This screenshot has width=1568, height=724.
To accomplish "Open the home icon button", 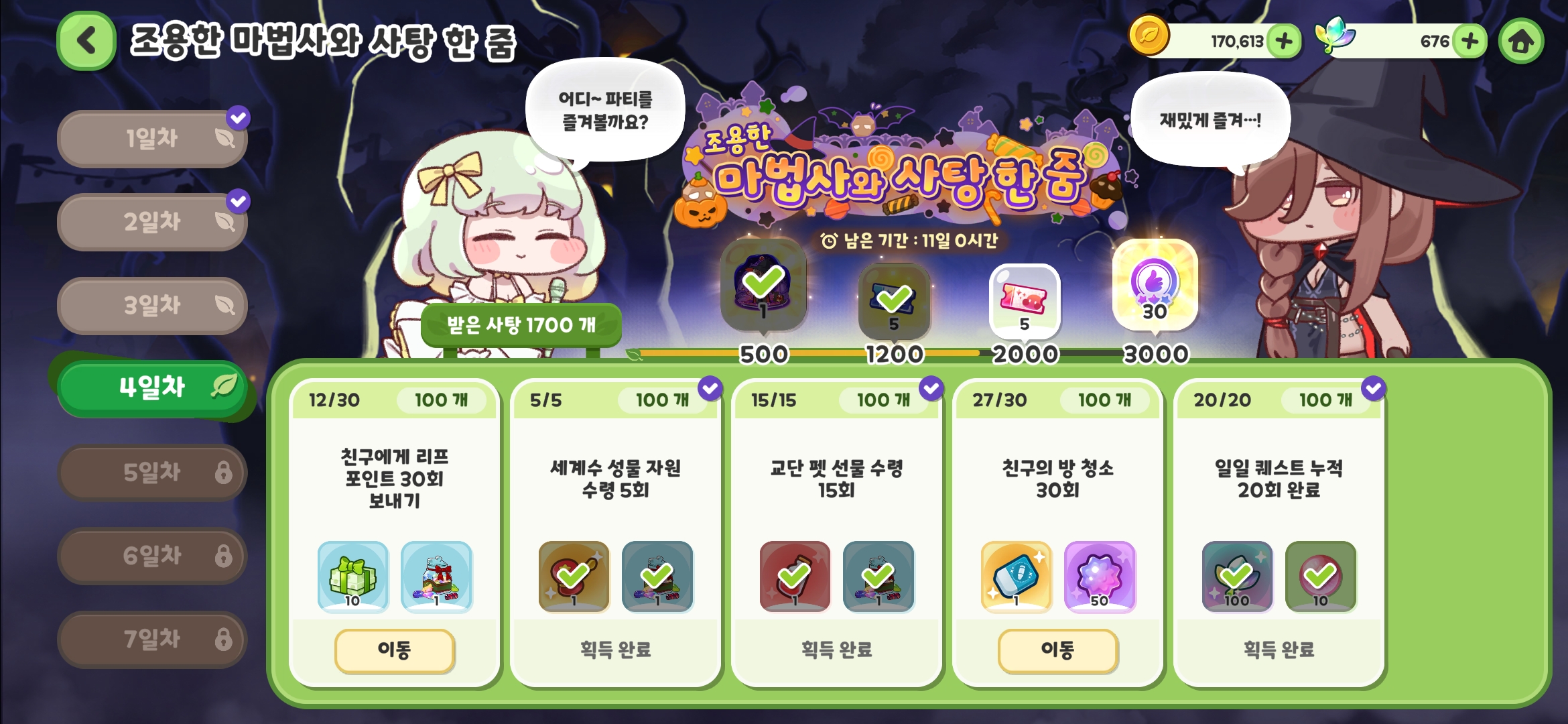I will pos(1521,42).
